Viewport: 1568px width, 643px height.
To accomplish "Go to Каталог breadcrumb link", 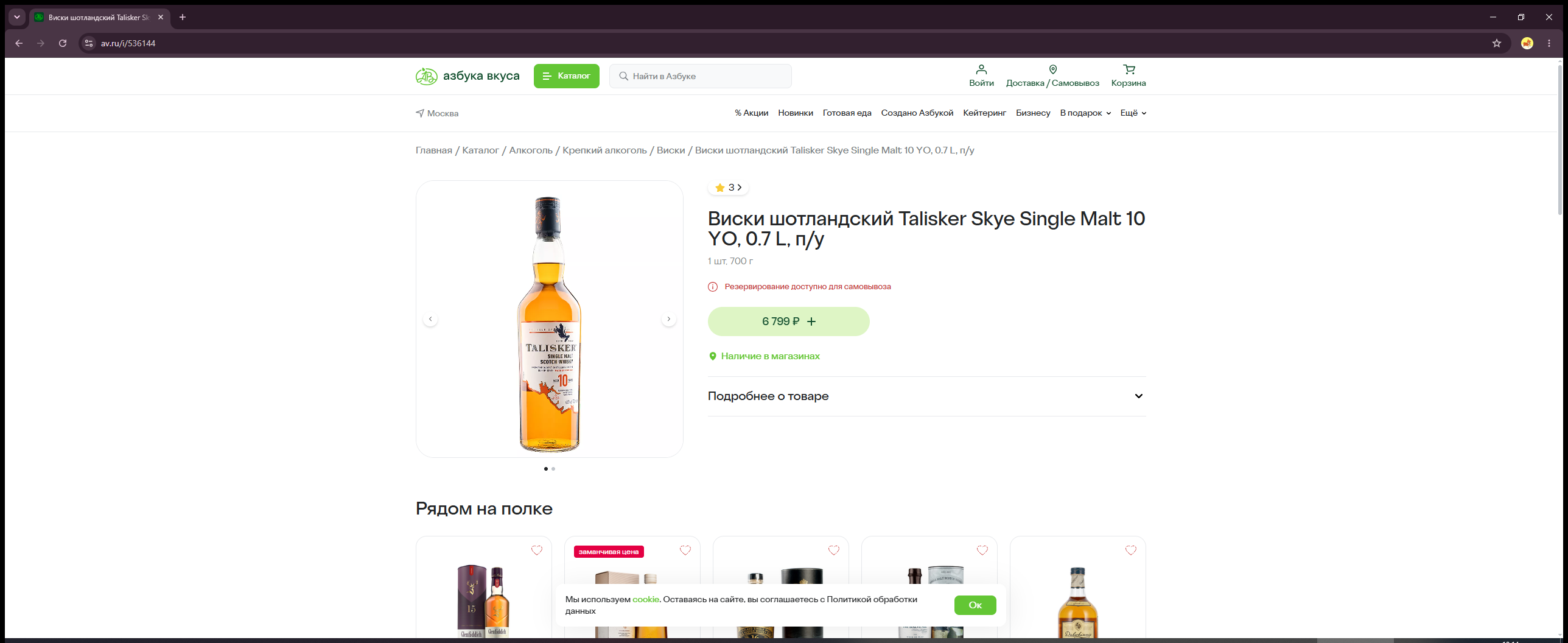I will [x=480, y=150].
